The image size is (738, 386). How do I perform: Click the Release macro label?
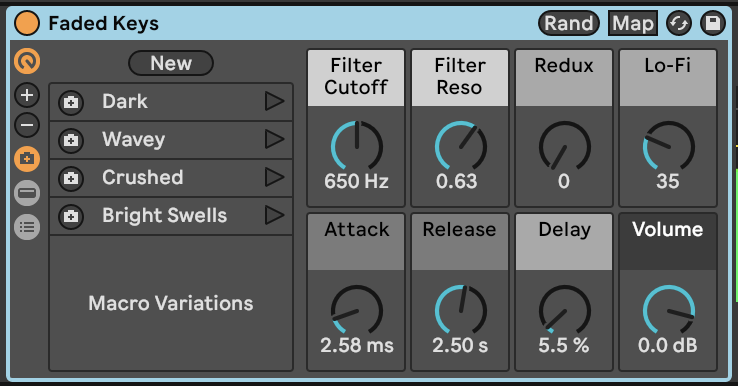[460, 242]
